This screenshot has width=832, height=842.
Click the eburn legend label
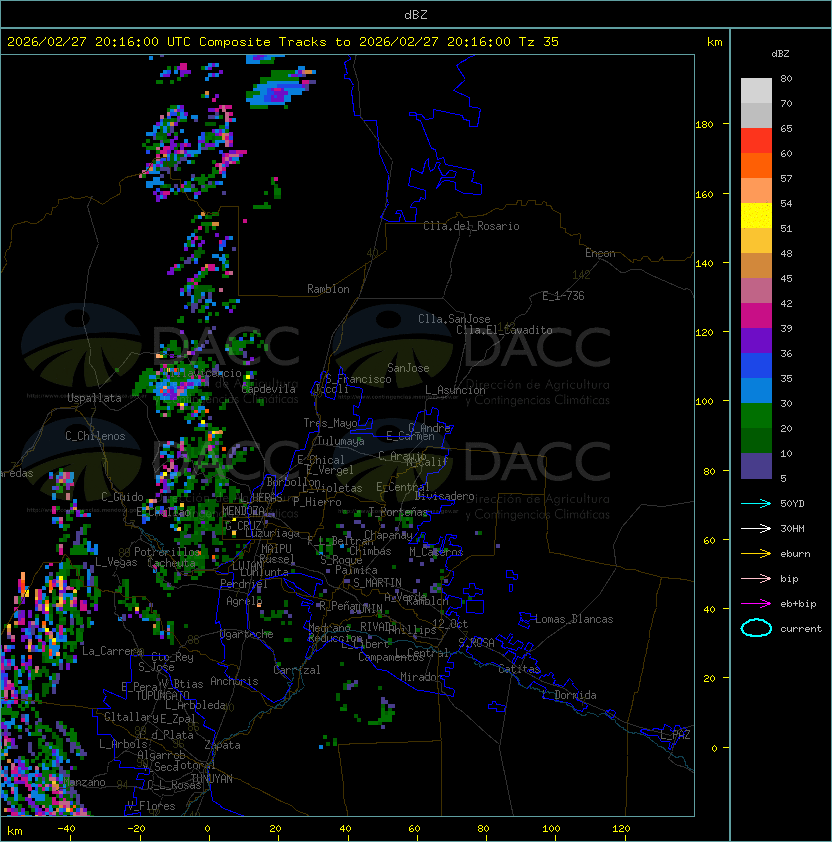coord(795,554)
